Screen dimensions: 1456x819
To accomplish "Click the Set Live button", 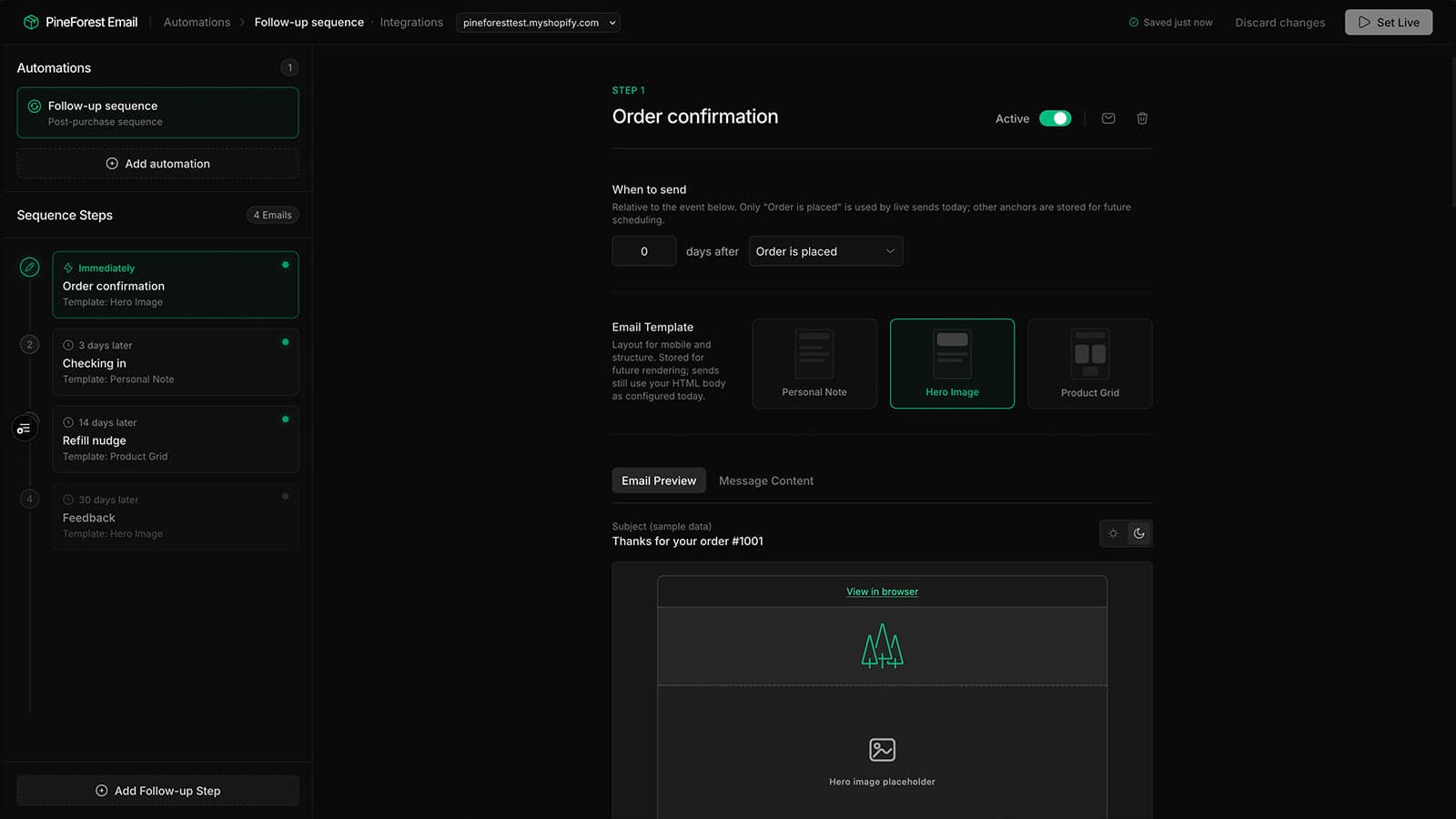I will tap(1389, 22).
